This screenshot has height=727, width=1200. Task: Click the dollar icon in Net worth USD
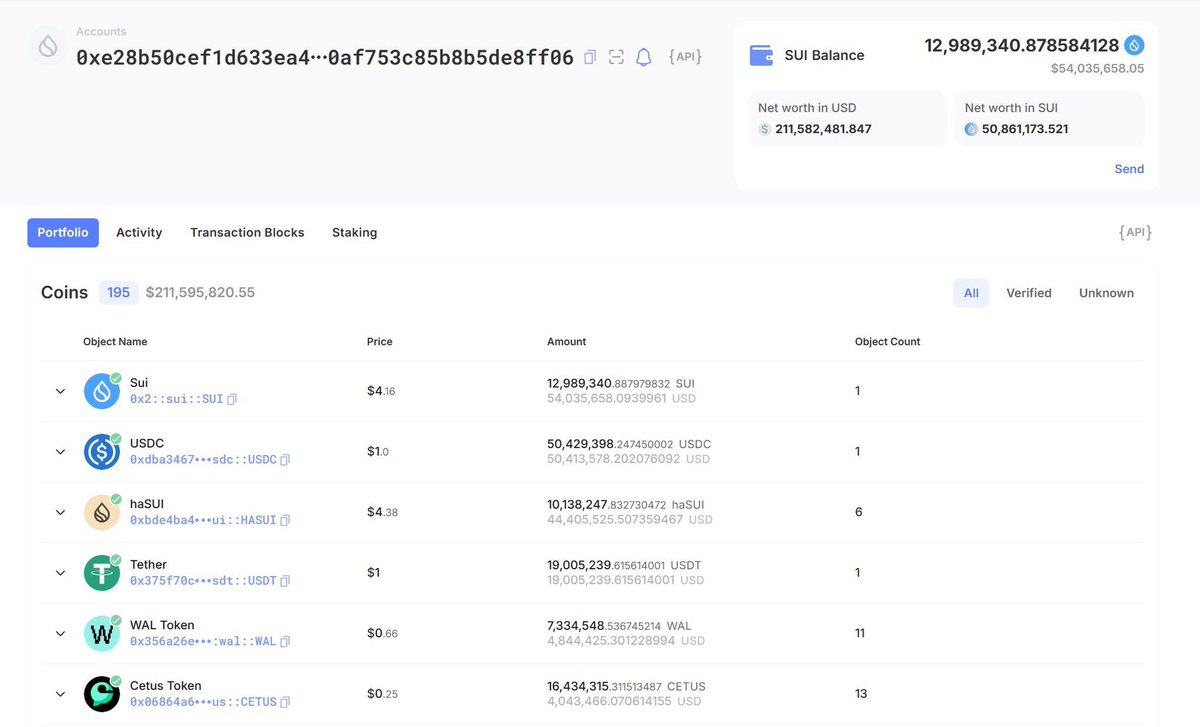[x=765, y=129]
